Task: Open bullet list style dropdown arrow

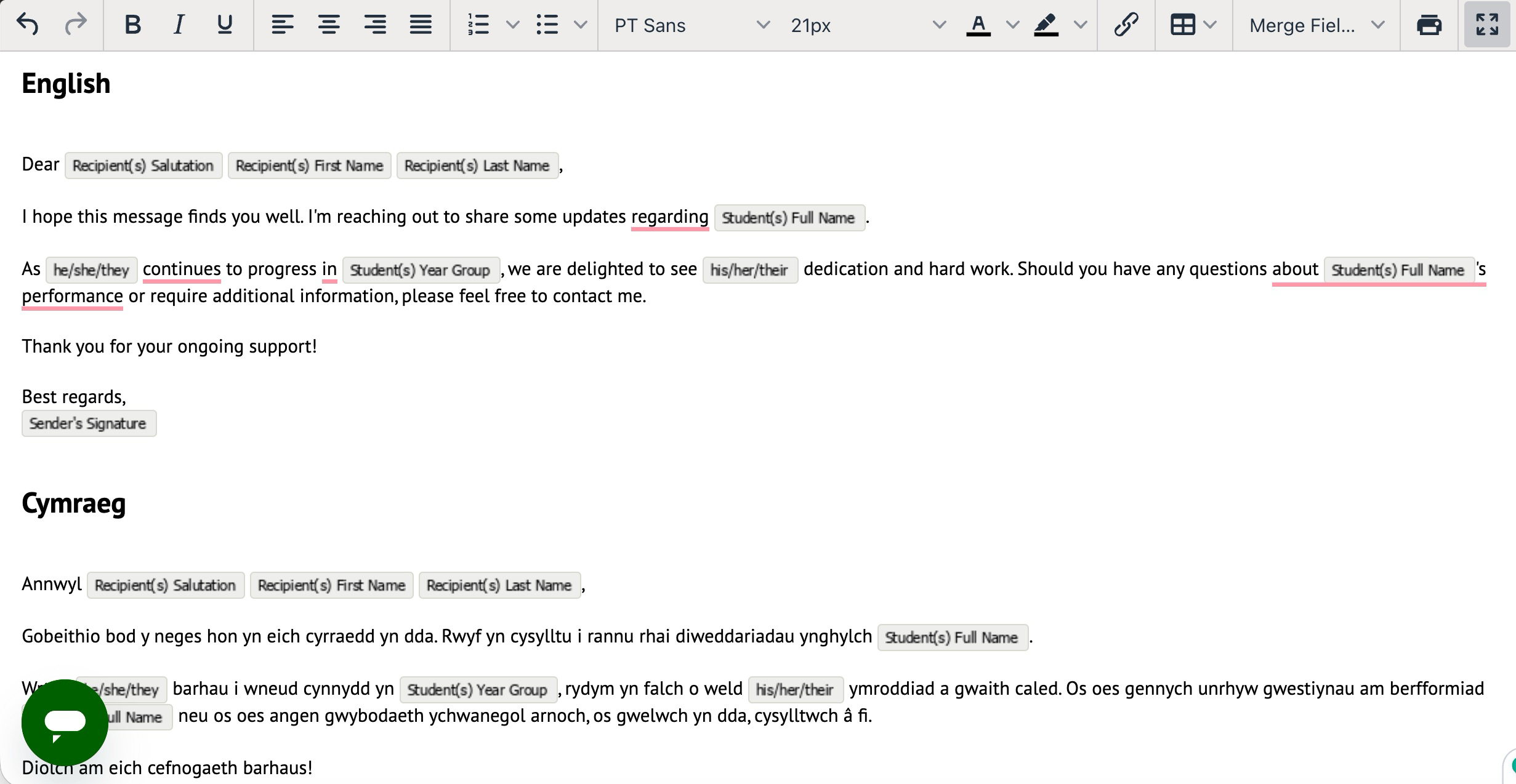Action: pos(580,25)
